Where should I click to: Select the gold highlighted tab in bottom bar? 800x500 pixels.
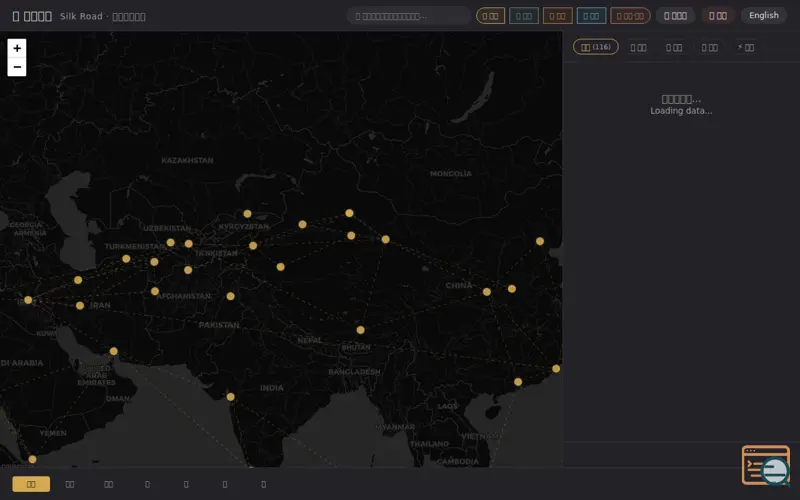[31, 484]
